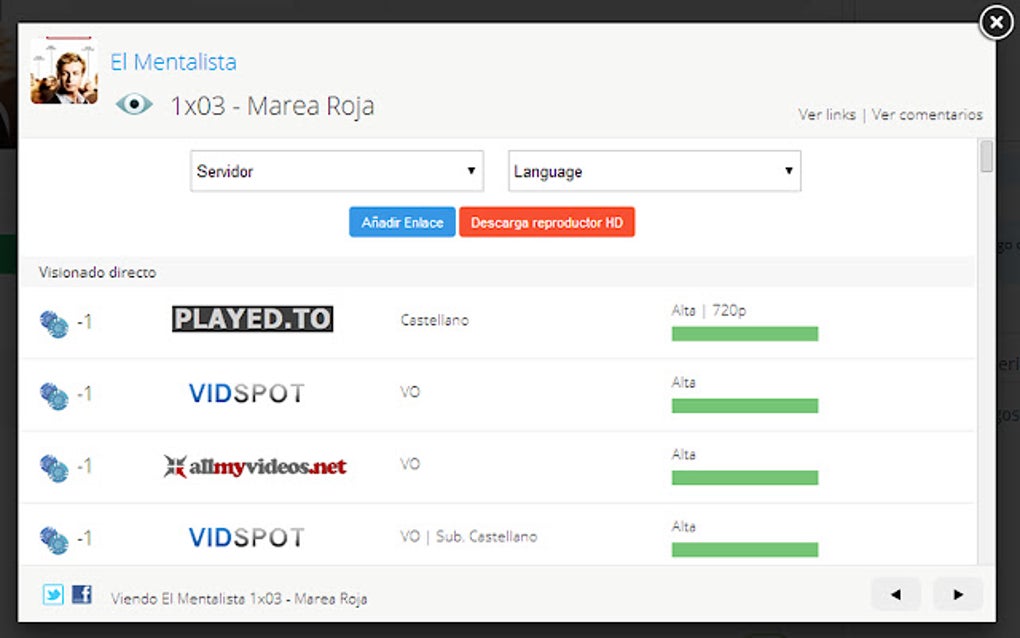Click Descarga reproductor HD
Viewport: 1020px width, 638px height.
coord(547,222)
